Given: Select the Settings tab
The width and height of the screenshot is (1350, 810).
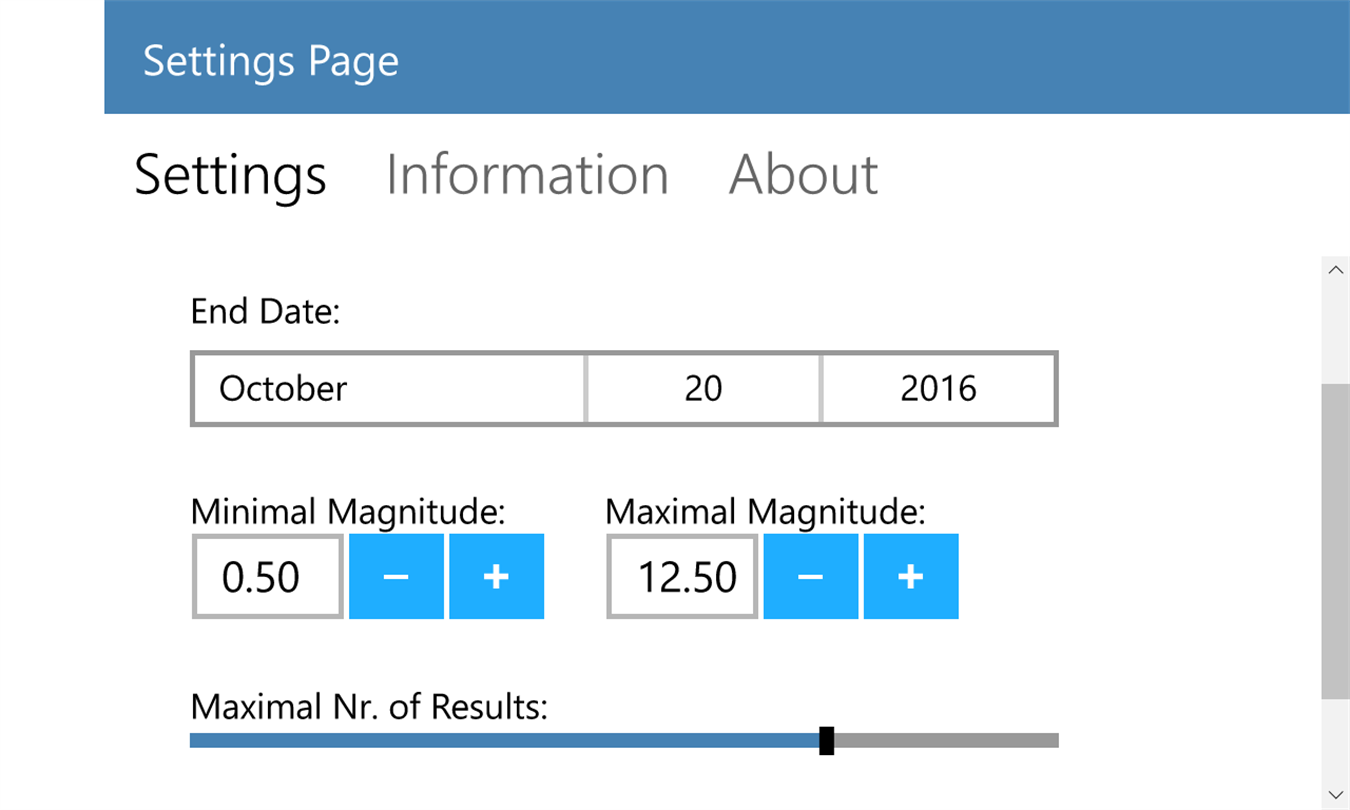Looking at the screenshot, I should pyautogui.click(x=230, y=175).
